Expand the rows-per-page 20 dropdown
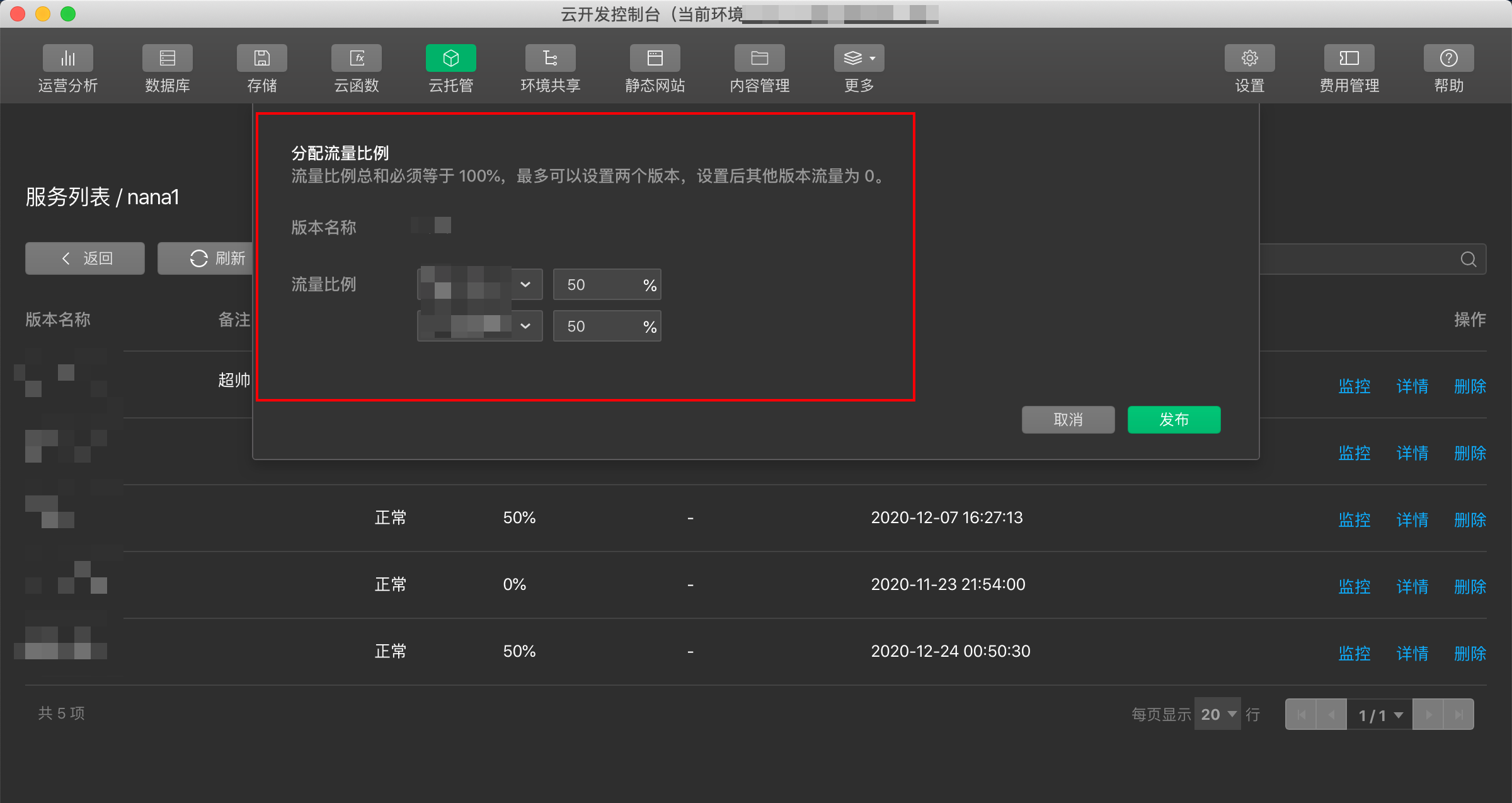Screen dimensions: 1512x803 pos(1217,714)
